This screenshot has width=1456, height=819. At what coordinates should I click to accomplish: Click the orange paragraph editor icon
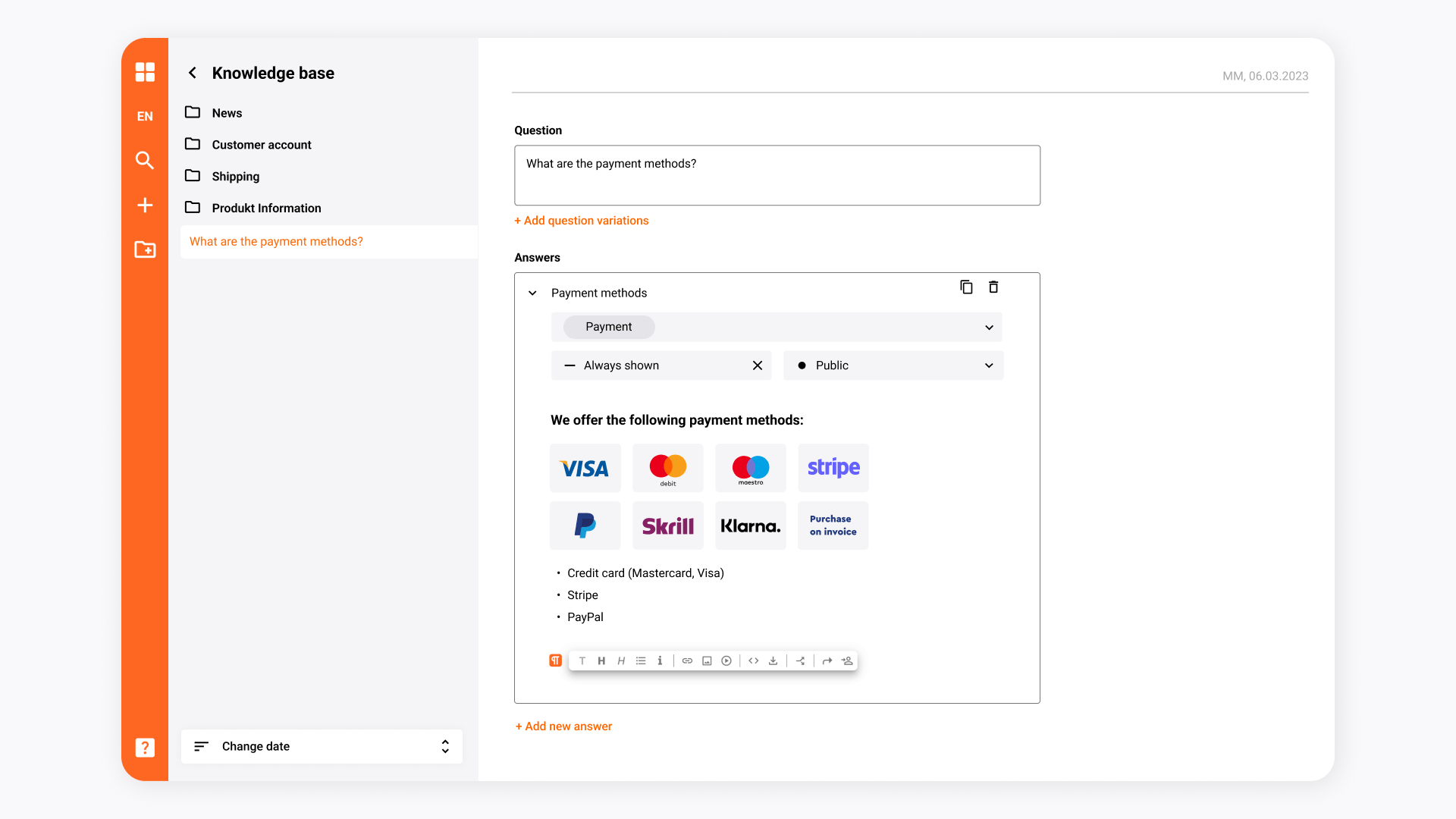point(555,661)
